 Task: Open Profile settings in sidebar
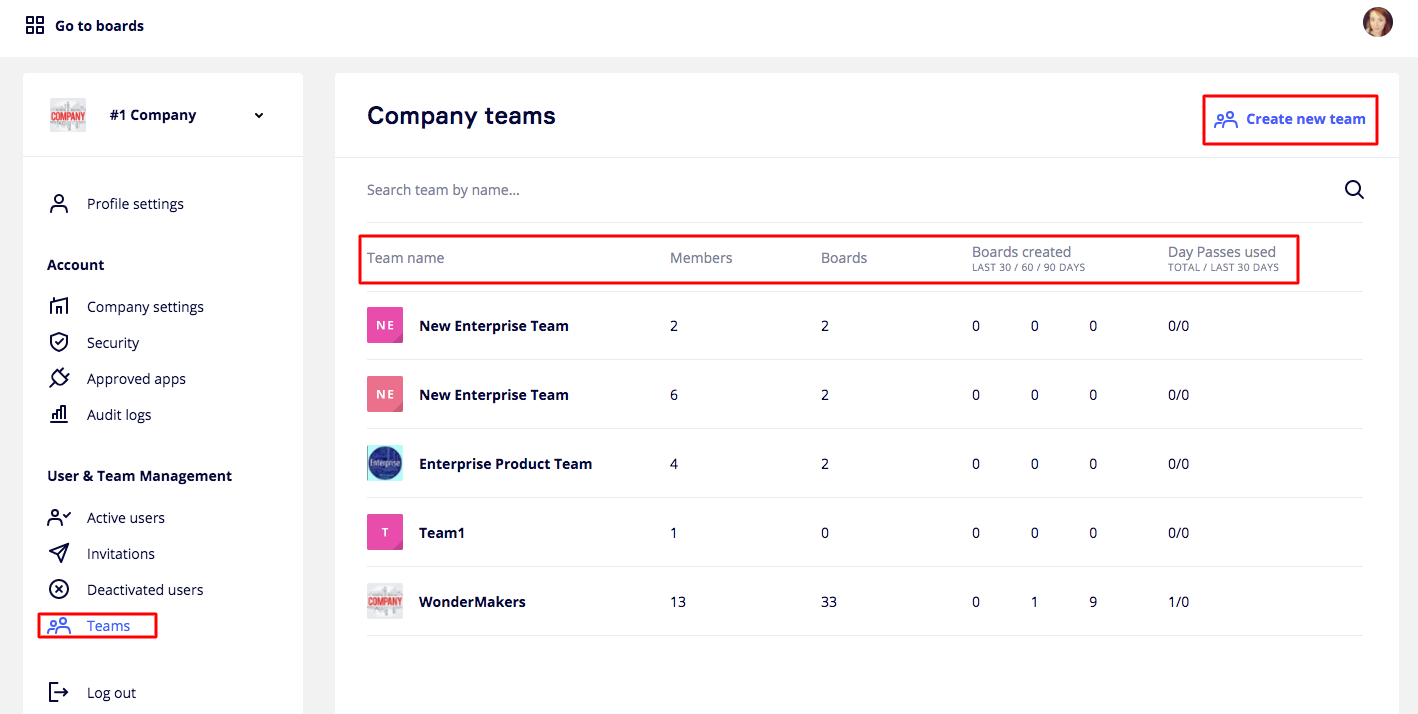(135, 204)
